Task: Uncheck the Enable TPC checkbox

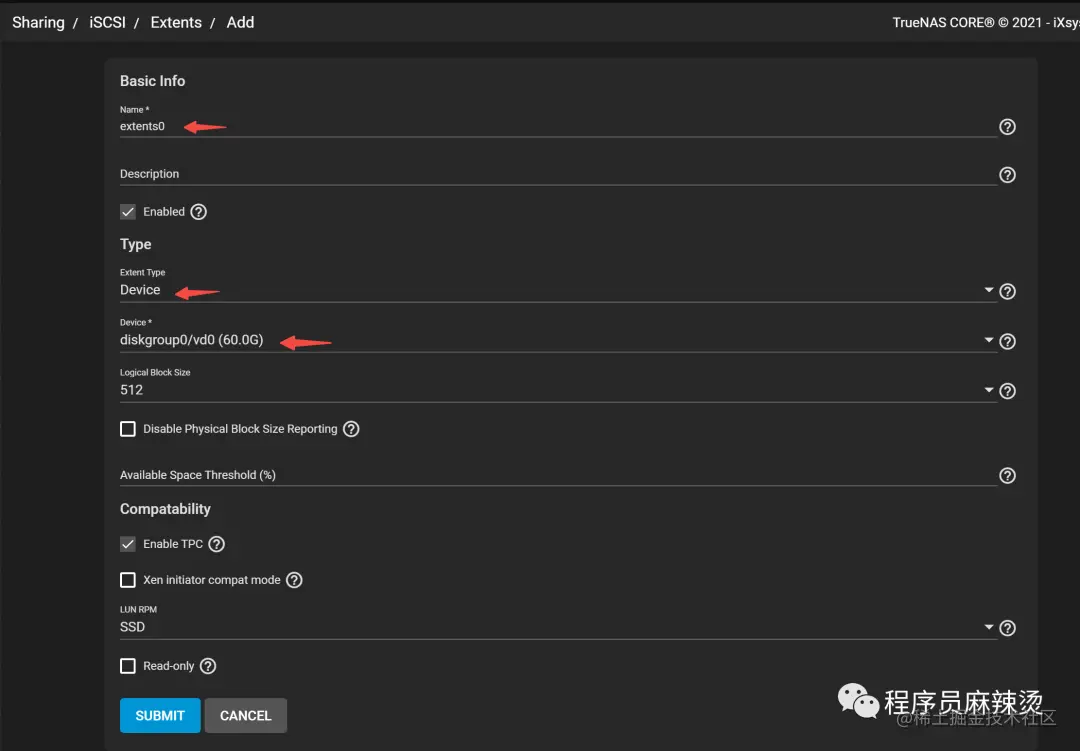Action: tap(128, 544)
